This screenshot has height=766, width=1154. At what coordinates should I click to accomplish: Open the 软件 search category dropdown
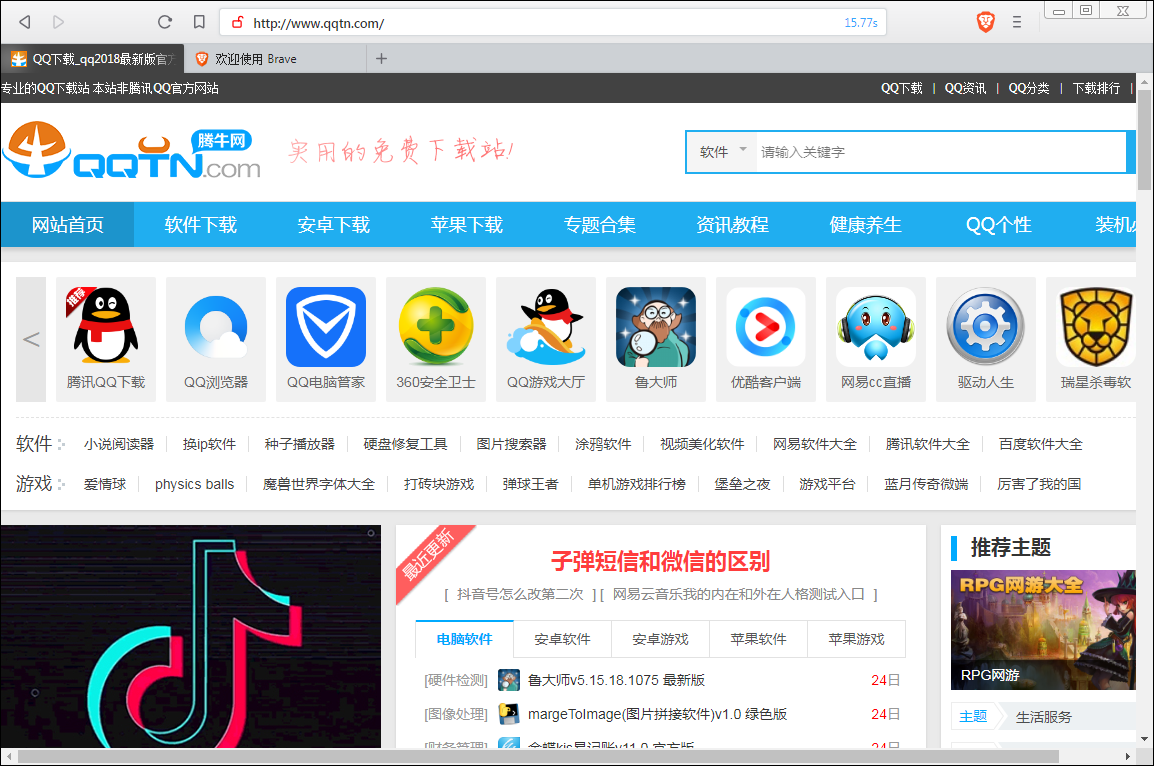click(x=721, y=151)
